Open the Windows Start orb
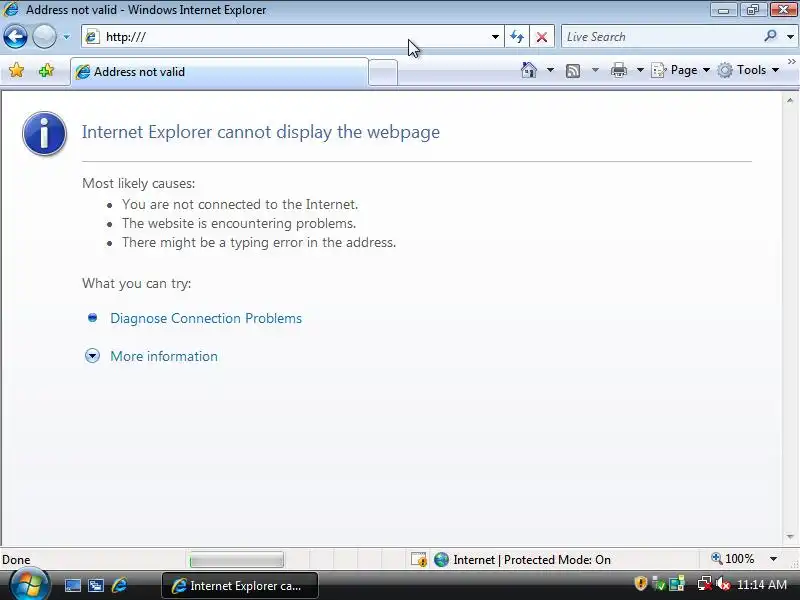The height and width of the screenshot is (600, 800). pos(29,584)
